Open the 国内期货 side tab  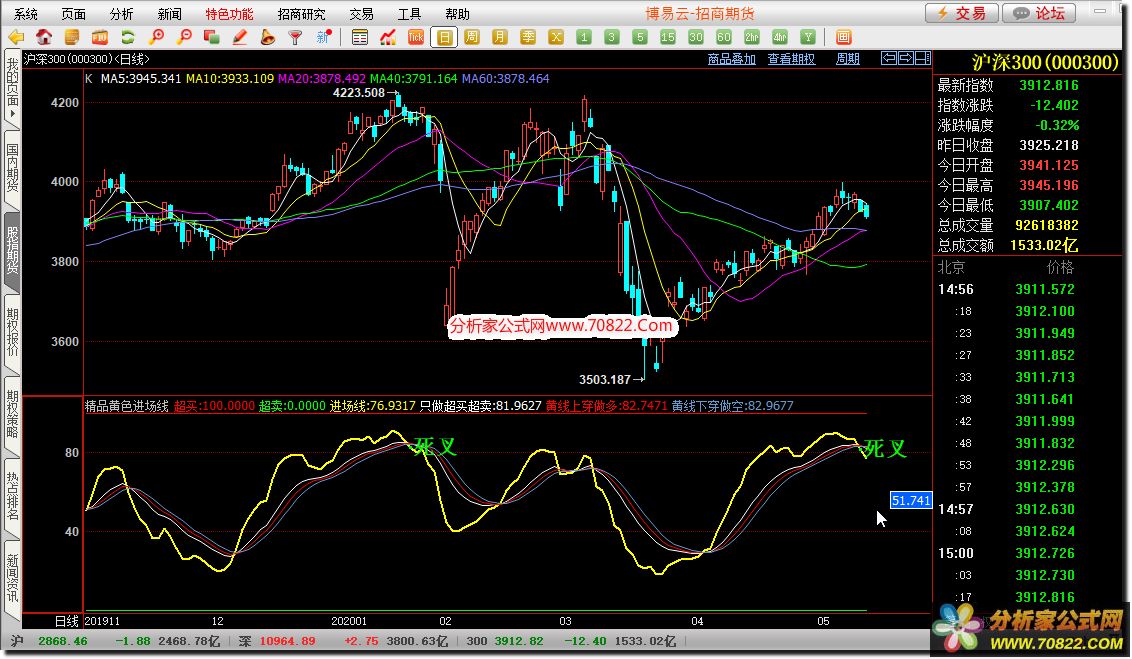[12, 170]
